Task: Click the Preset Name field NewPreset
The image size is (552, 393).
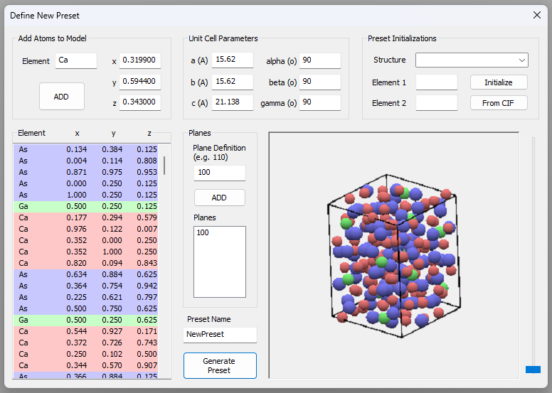Action: pyautogui.click(x=220, y=335)
